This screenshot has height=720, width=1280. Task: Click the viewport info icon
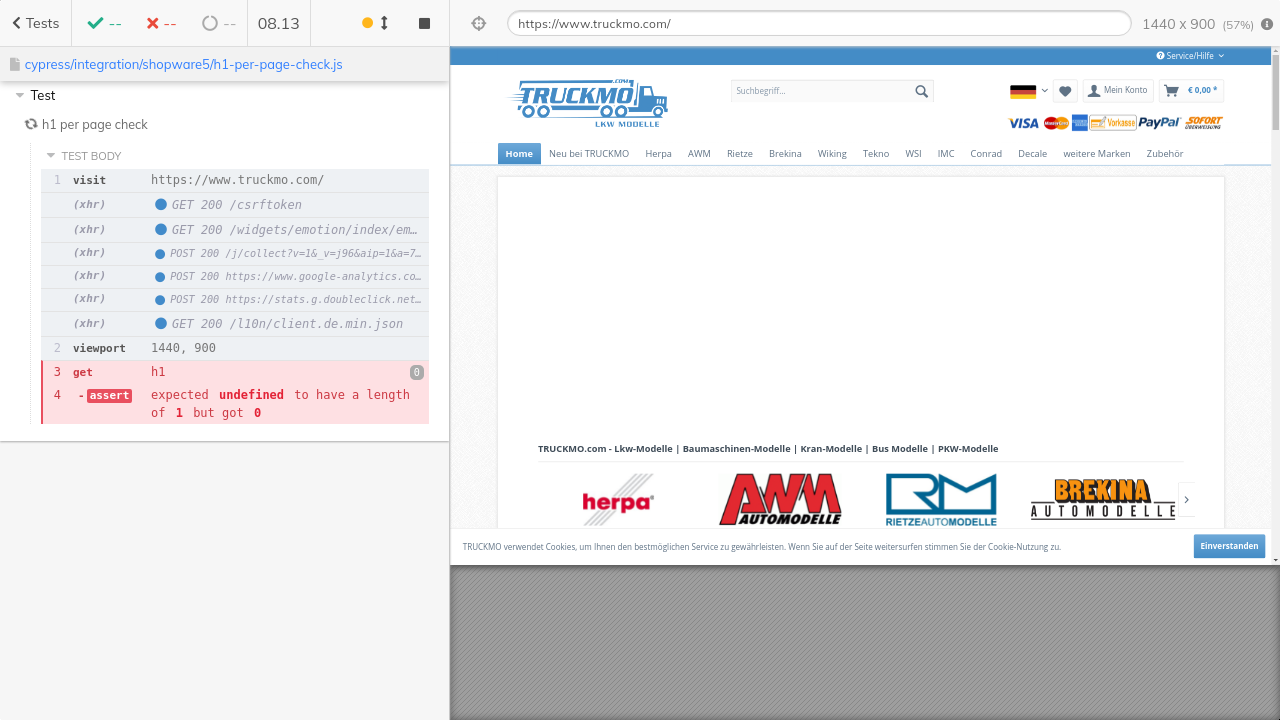(x=1267, y=24)
